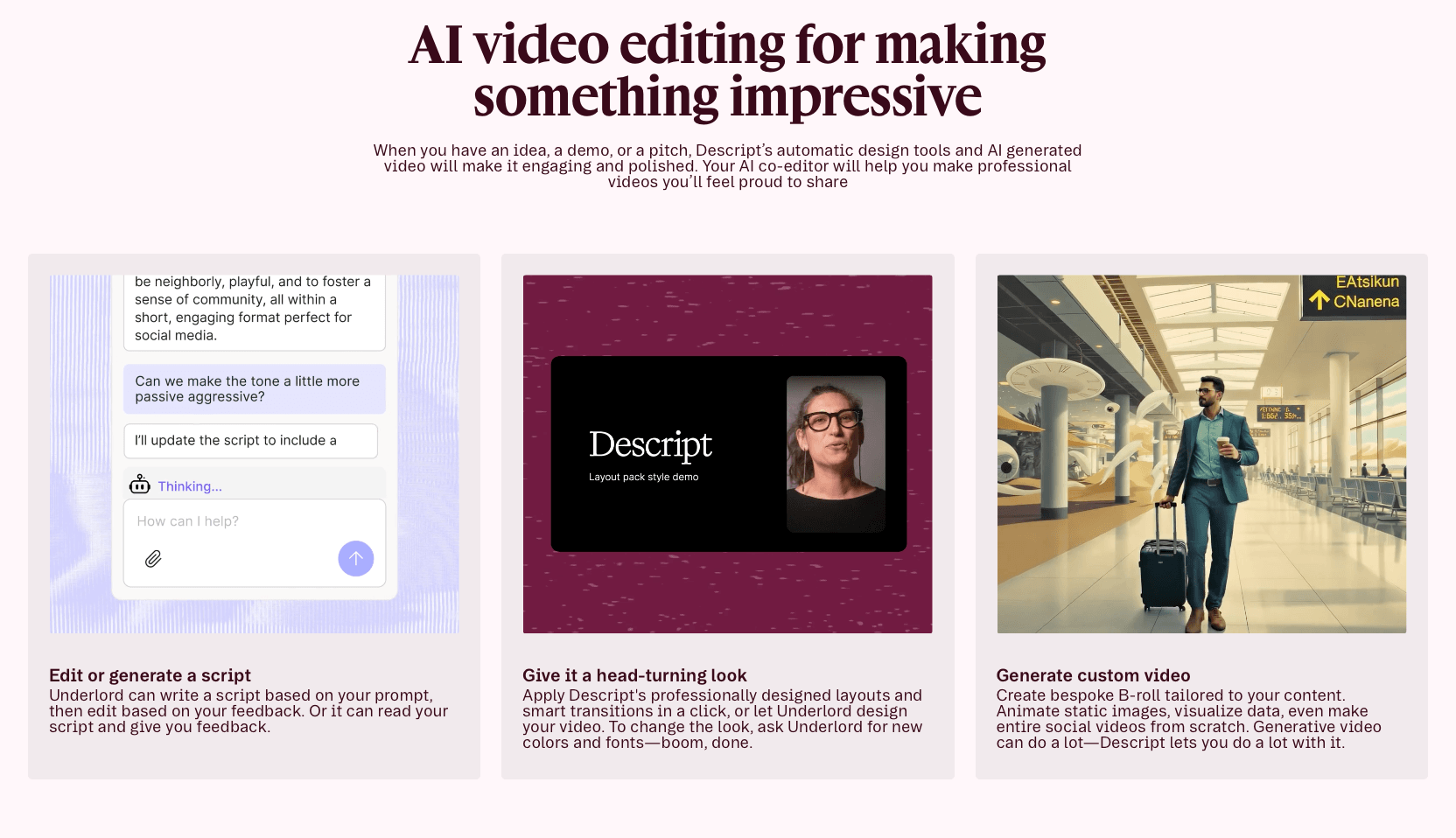Select the 'I'll update the script to include a' reply
The height and width of the screenshot is (838, 1456).
click(x=250, y=440)
